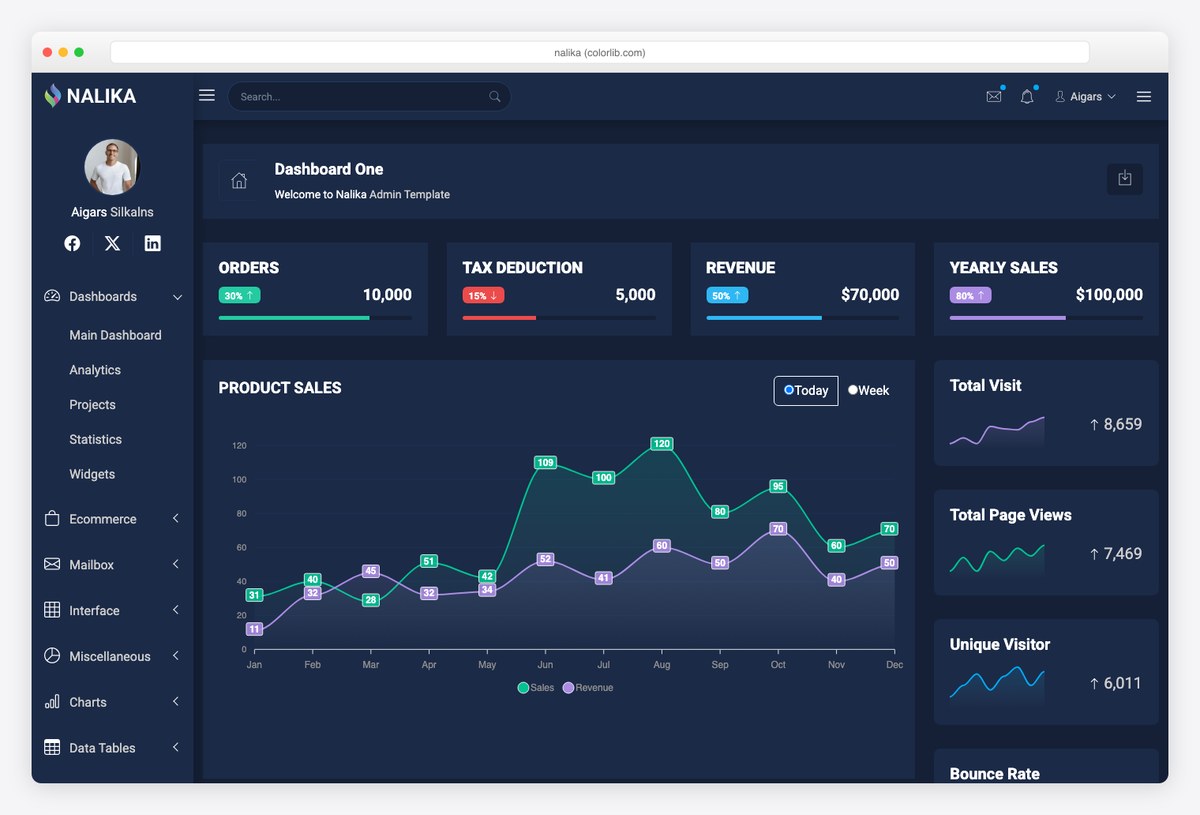Open Facebook profile icon
Viewport: 1200px width, 815px height.
(72, 243)
